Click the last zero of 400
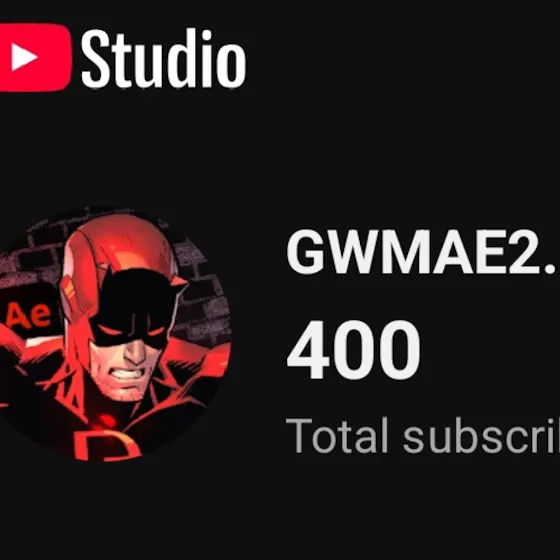Viewport: 560px width, 560px height. pyautogui.click(x=399, y=349)
